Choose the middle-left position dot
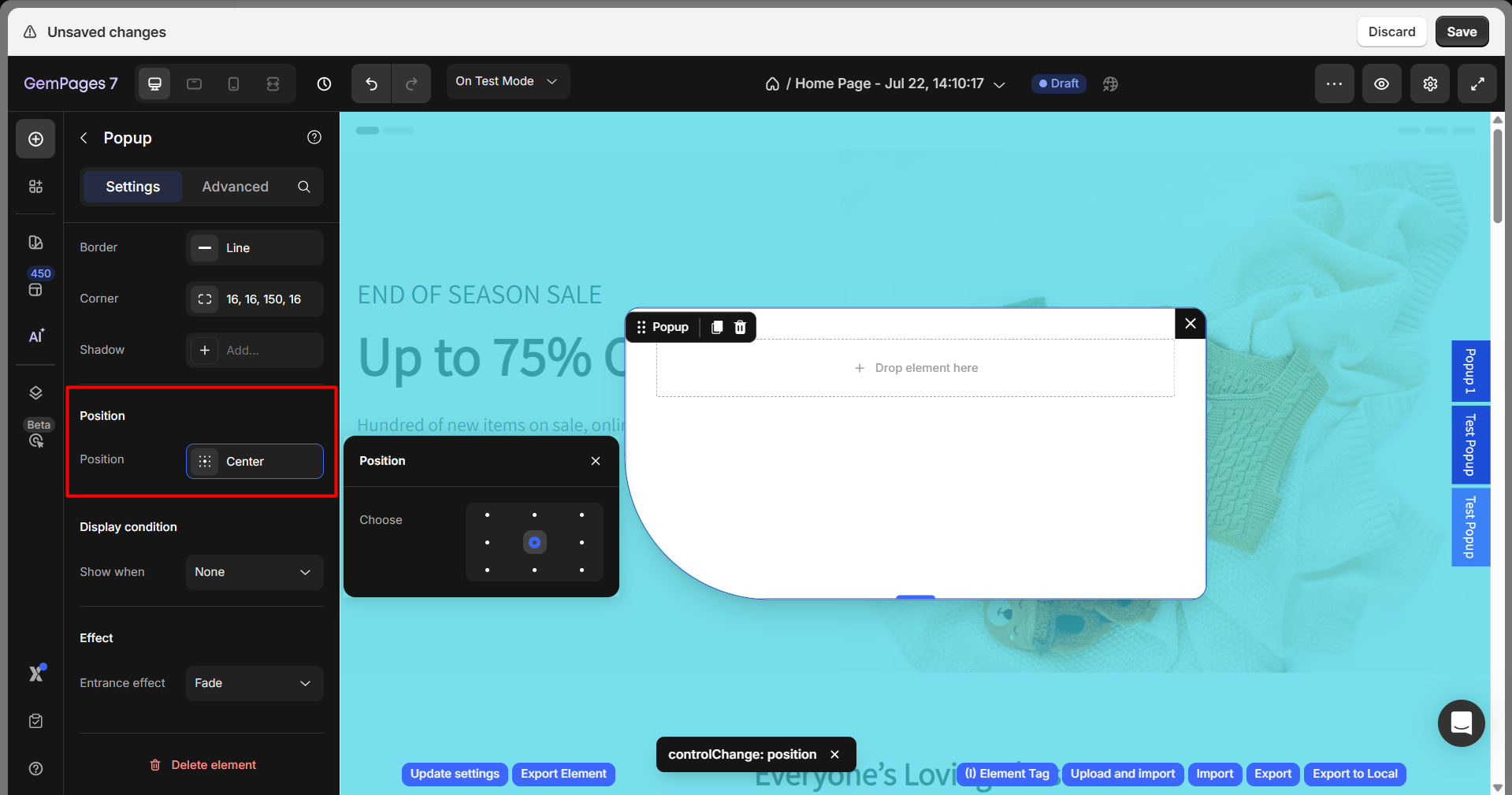 click(x=487, y=542)
